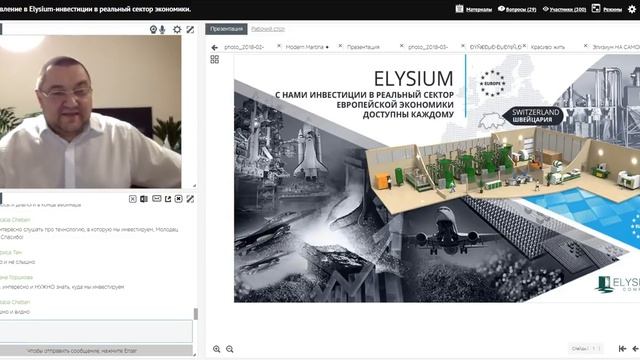Open the Вопросы (29) list
The image size is (640, 360).
[x=521, y=9]
